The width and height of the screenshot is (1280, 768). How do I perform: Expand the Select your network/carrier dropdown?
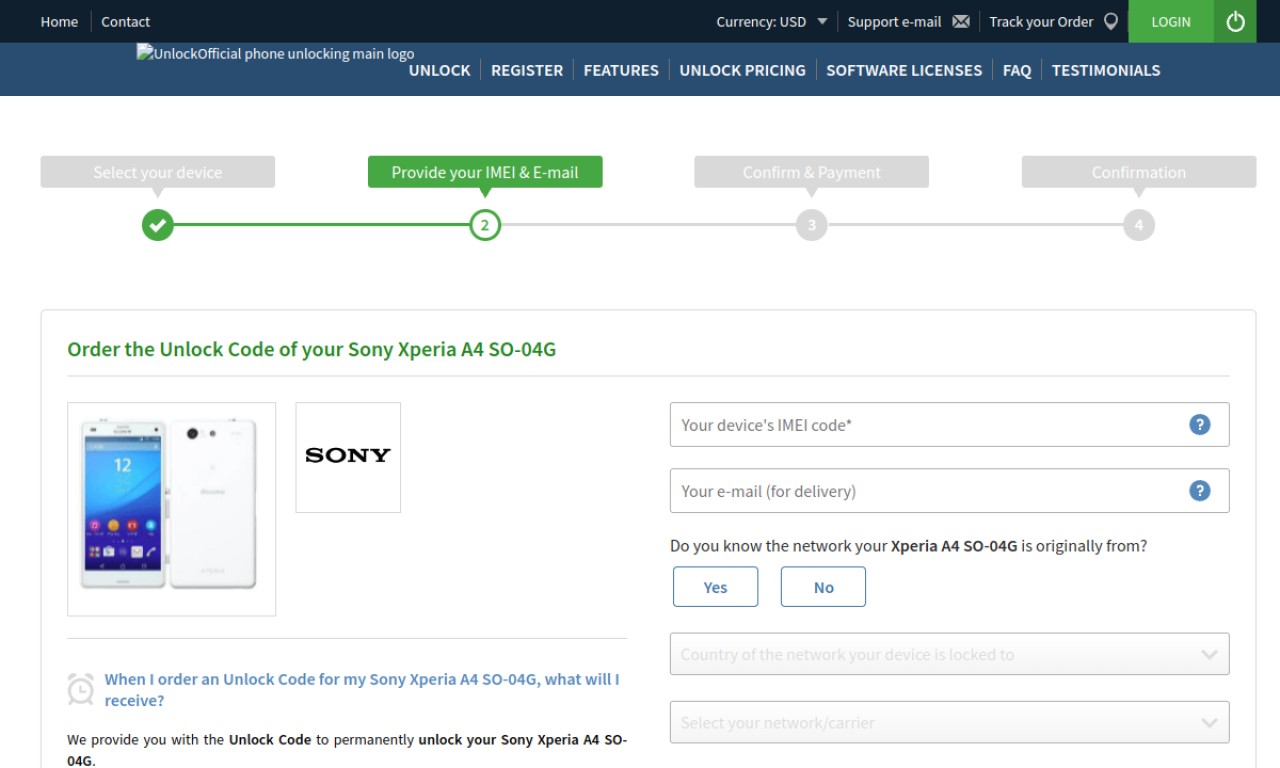(949, 722)
